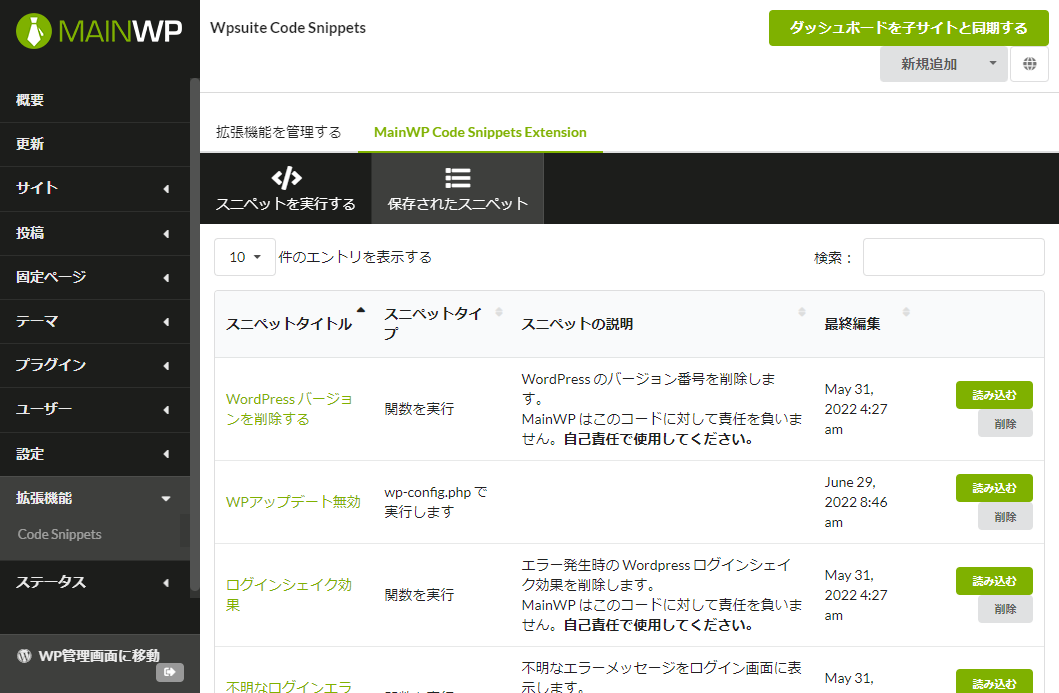
Task: Click the Wpsuite Code Snippets page title
Action: point(288,28)
